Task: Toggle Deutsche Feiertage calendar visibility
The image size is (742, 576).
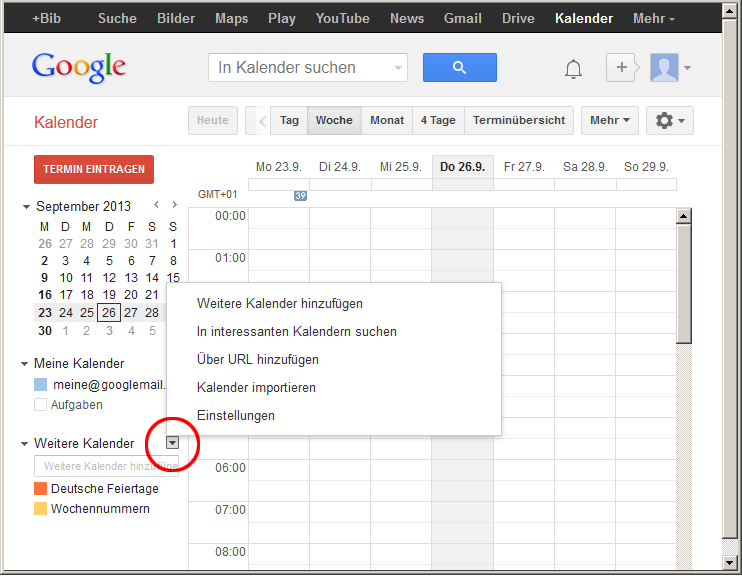Action: tap(40, 489)
